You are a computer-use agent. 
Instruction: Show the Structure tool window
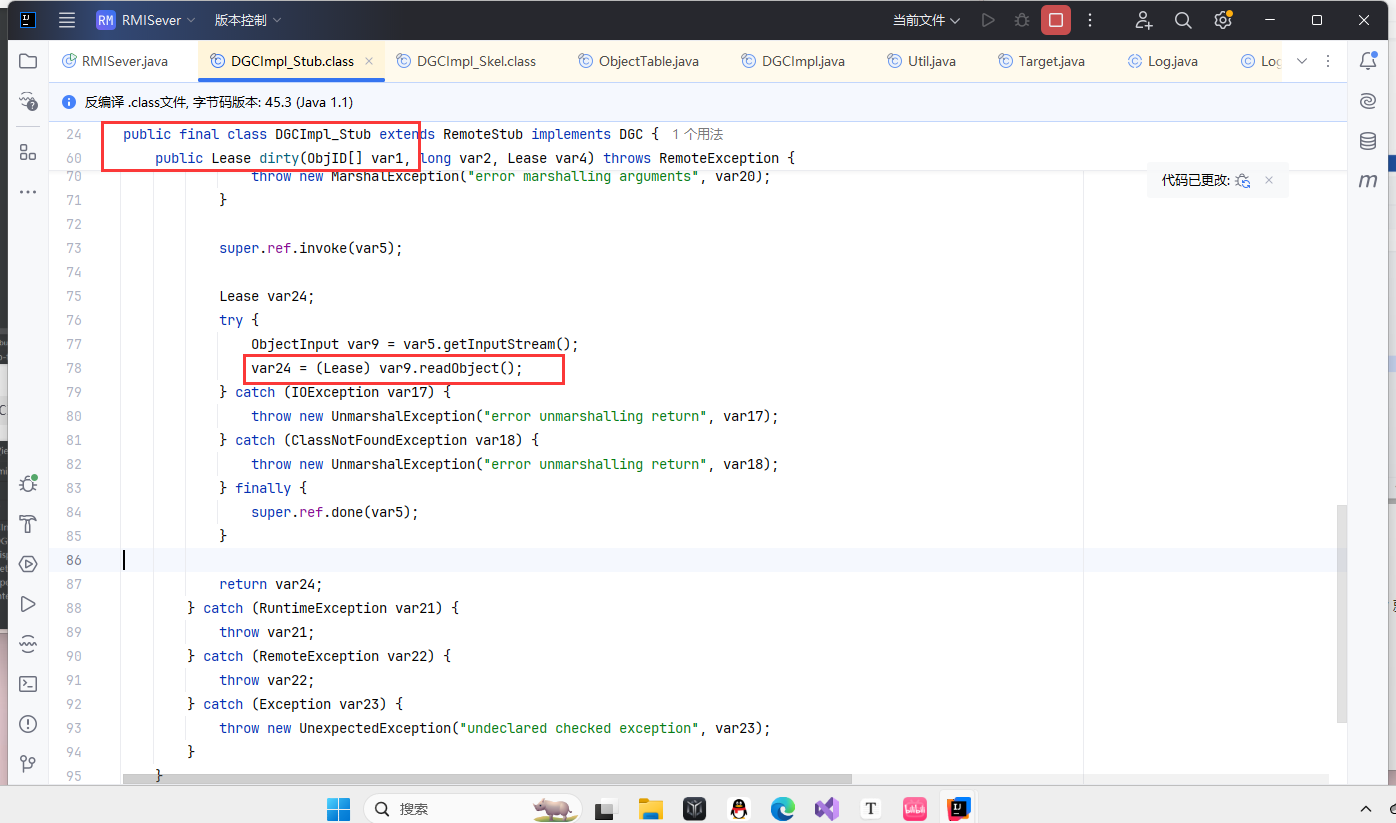[x=28, y=152]
